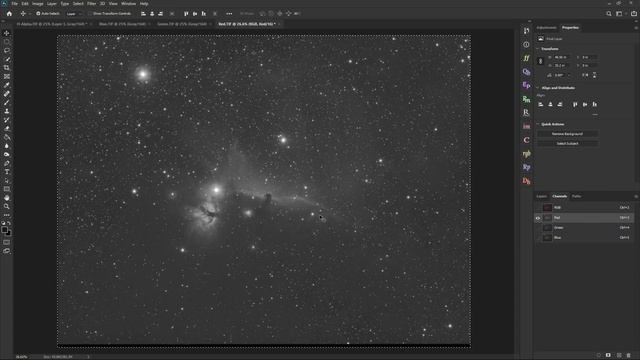Open the Filter menu
640x360 pixels.
click(91, 4)
